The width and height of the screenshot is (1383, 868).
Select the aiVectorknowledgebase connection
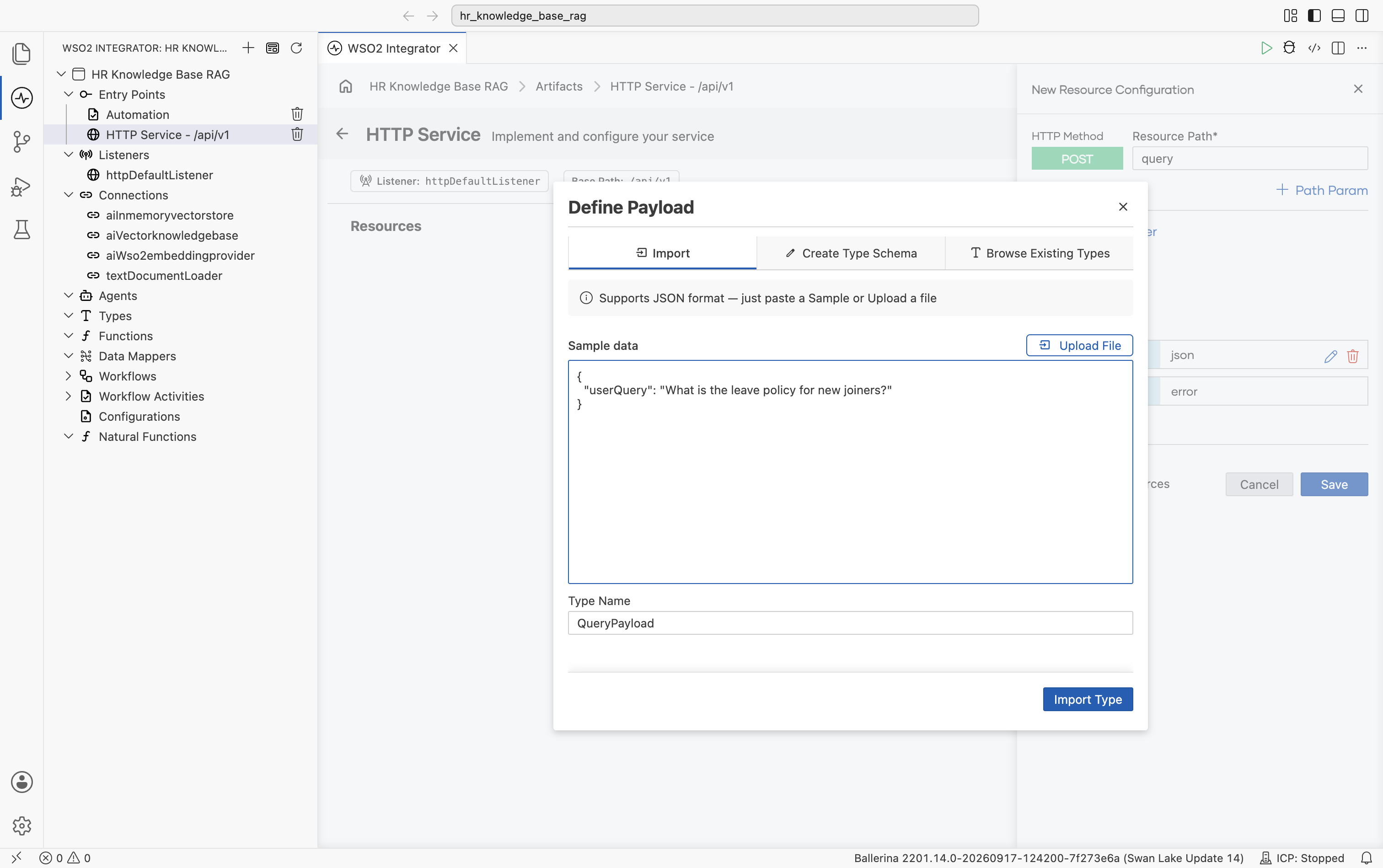click(x=172, y=236)
